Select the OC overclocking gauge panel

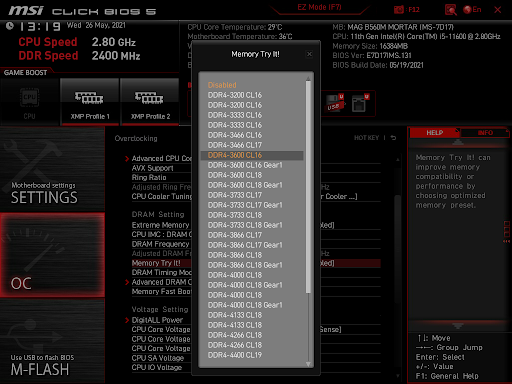(x=52, y=255)
